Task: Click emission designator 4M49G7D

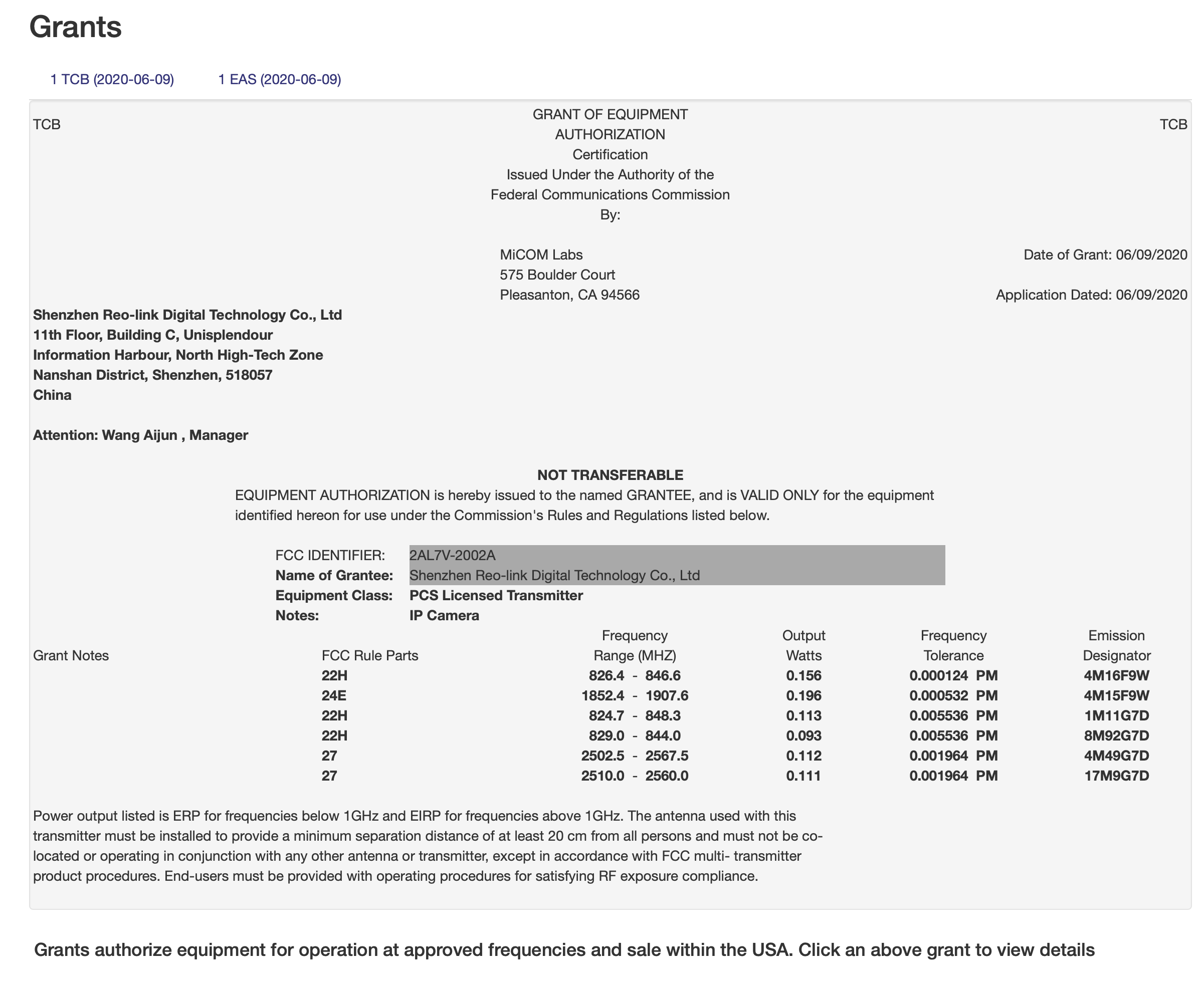Action: 1116,755
